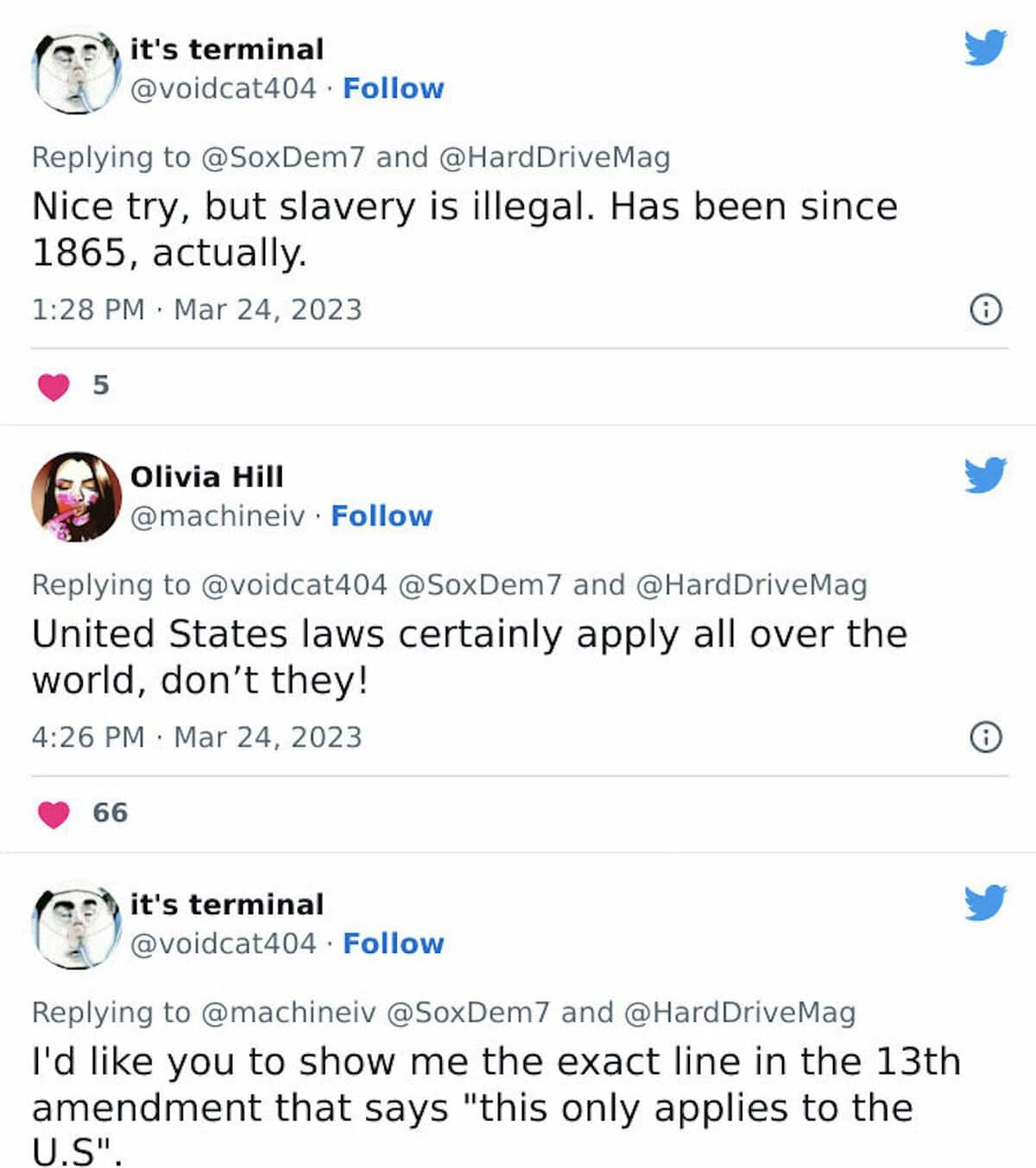This screenshot has width=1036, height=1168.
Task: Click the Twitter bird icon on first tweet
Action: click(x=986, y=47)
